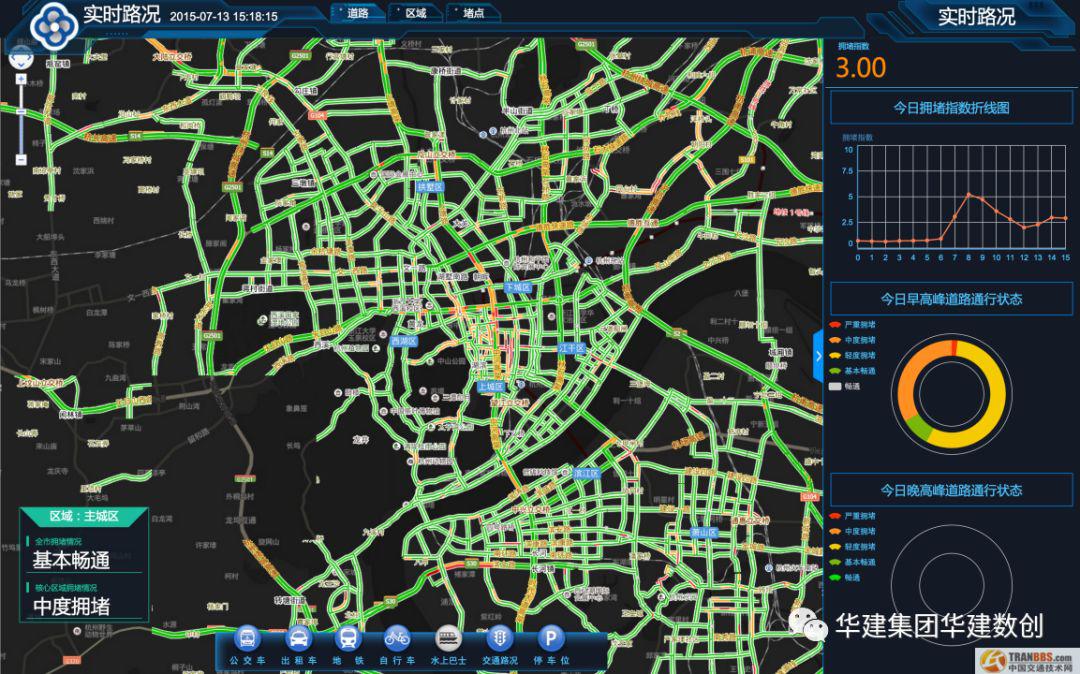Click the timestamp 2015-07-13 15:18:15

coord(223,16)
